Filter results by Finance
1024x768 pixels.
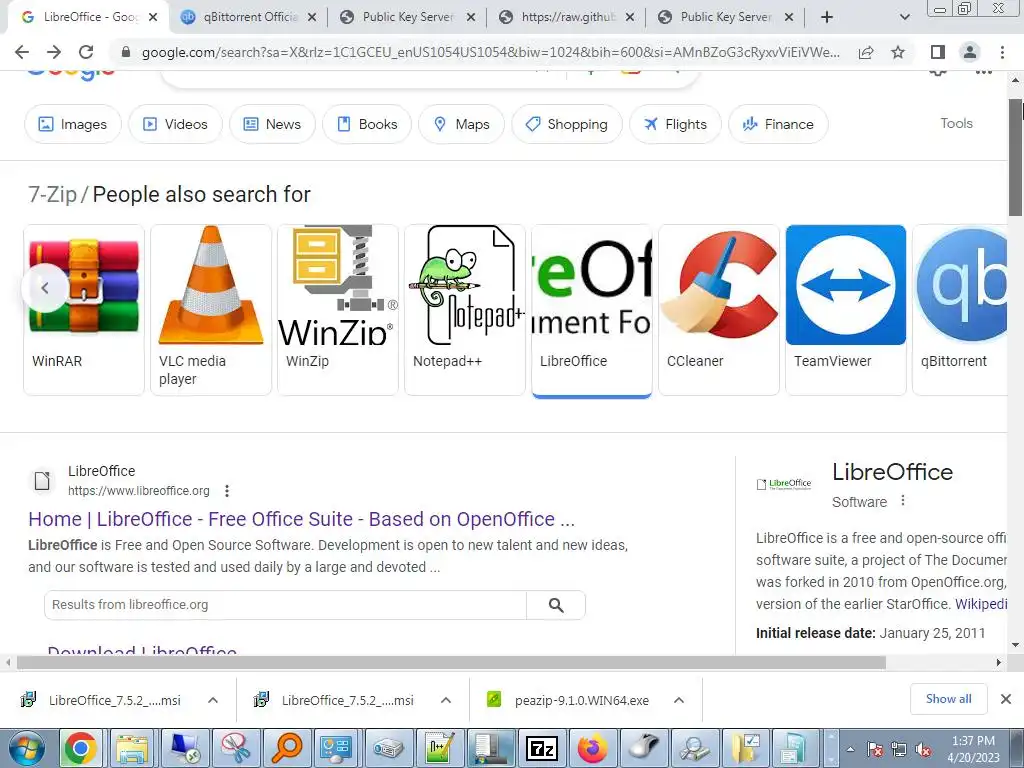click(x=778, y=124)
